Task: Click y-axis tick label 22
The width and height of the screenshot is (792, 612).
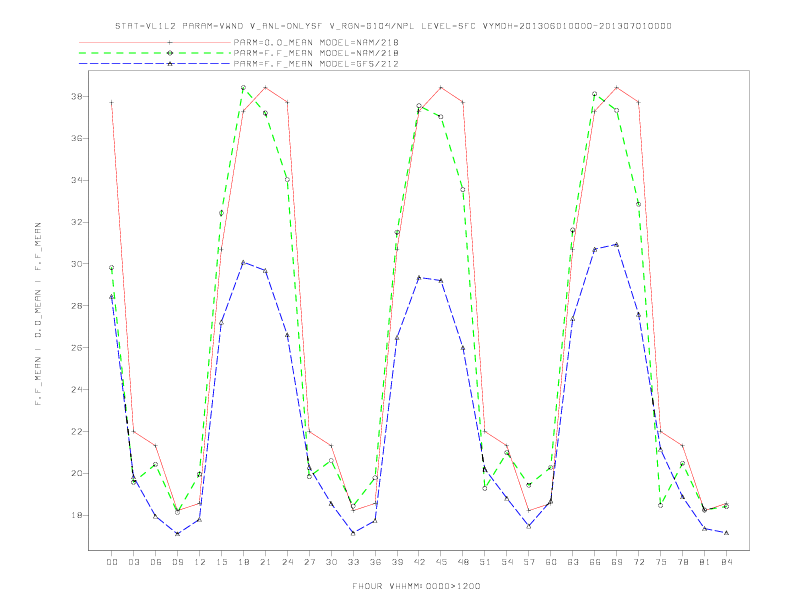Action: pos(77,431)
